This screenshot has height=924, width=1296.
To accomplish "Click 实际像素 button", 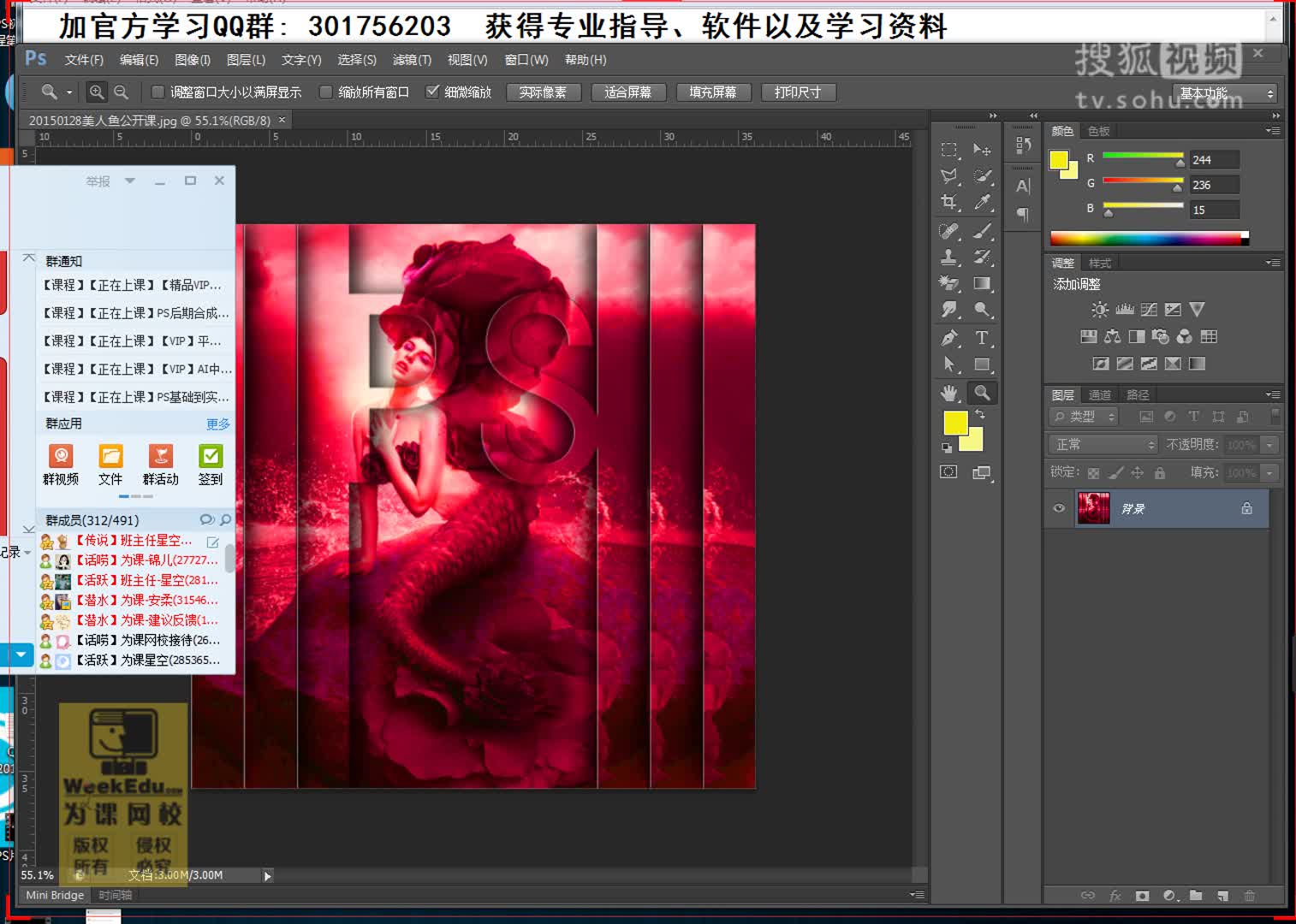I will [544, 92].
